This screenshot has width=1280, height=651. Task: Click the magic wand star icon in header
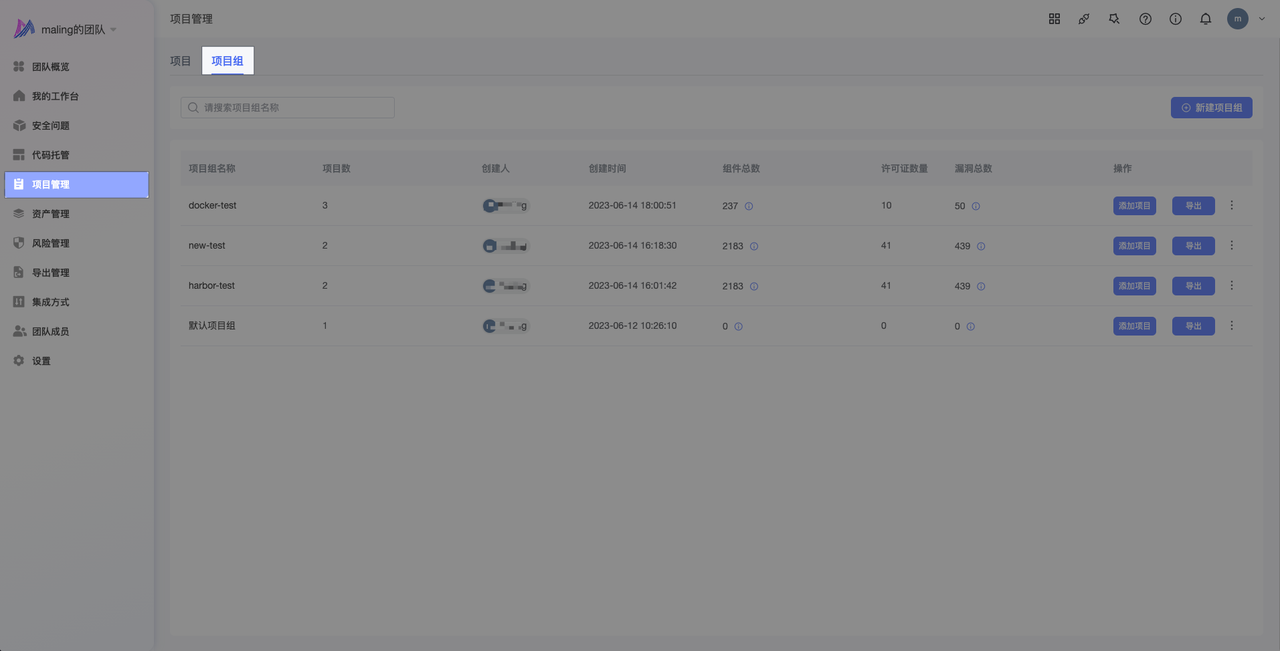point(1114,19)
